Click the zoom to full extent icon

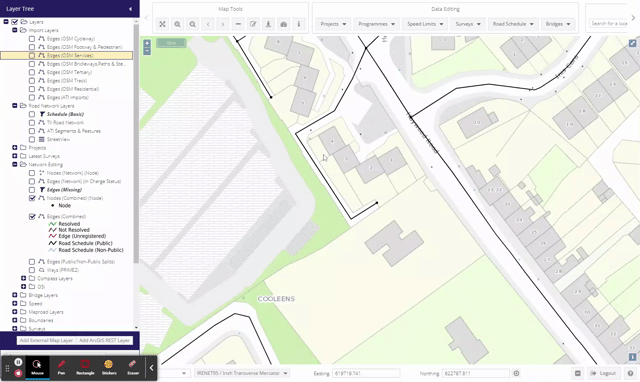162,24
